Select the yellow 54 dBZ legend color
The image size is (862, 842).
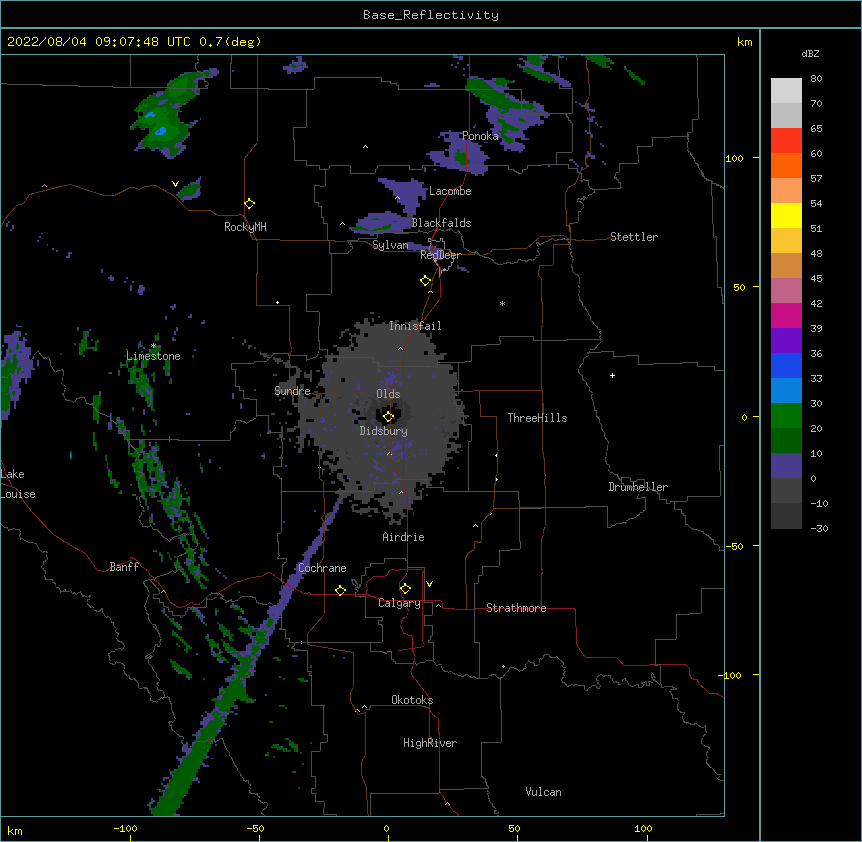click(786, 215)
